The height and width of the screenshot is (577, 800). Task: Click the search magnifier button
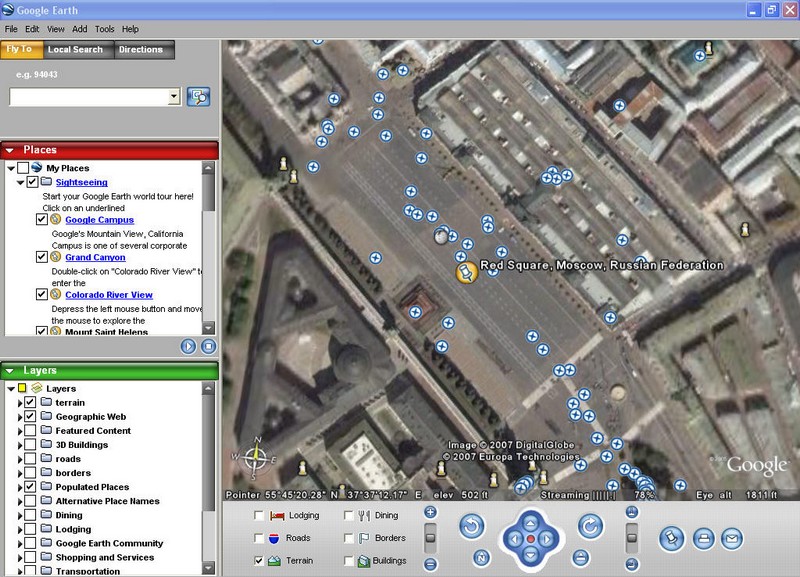coord(198,96)
